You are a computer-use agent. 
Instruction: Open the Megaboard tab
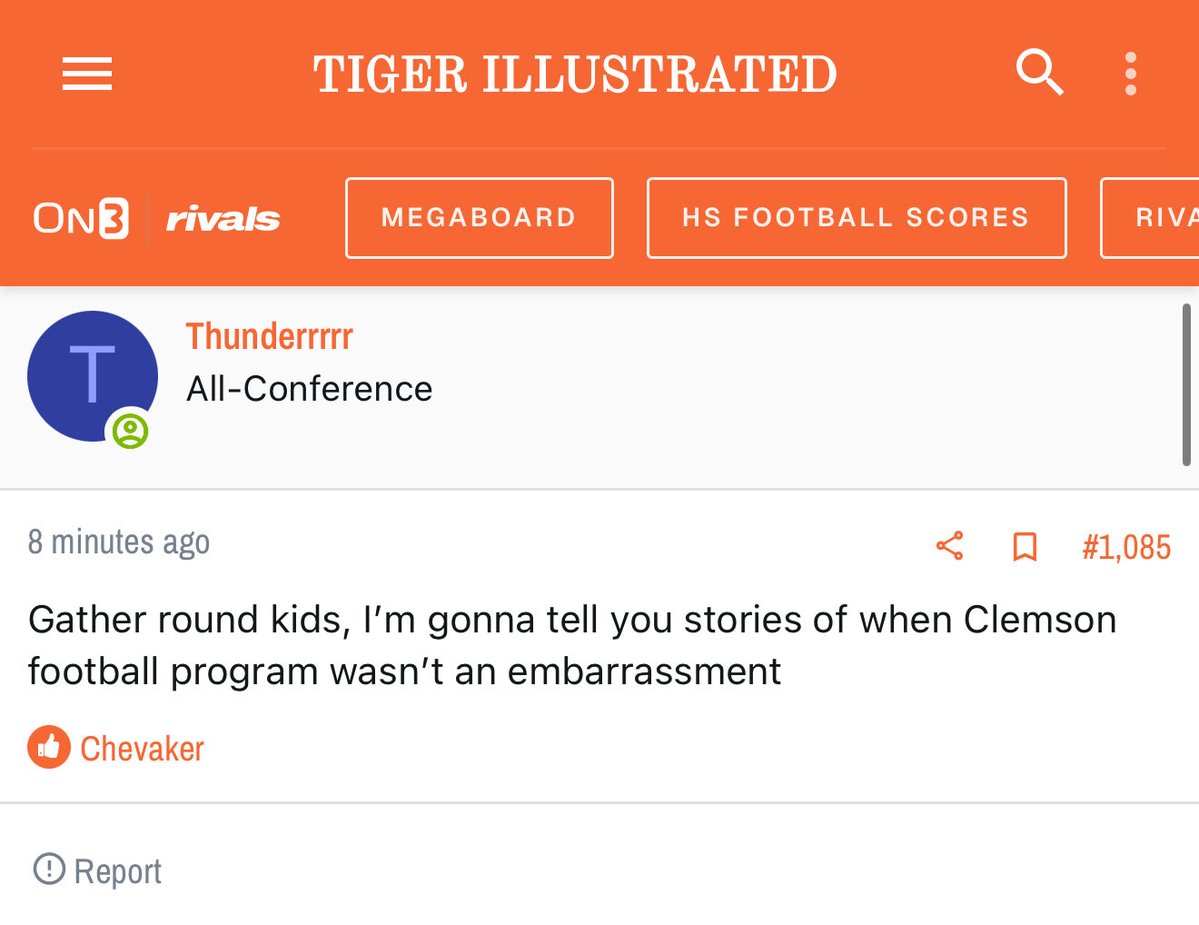479,218
